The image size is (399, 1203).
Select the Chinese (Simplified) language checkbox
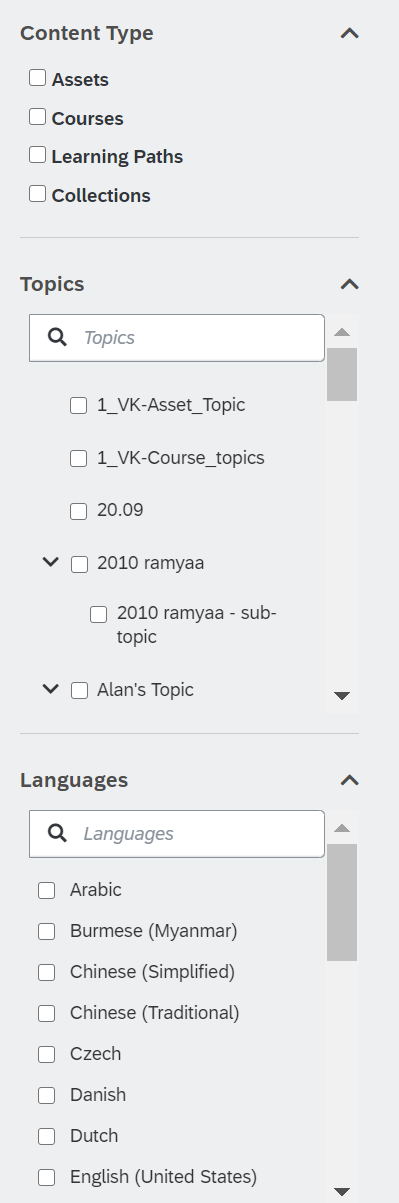tap(46, 972)
